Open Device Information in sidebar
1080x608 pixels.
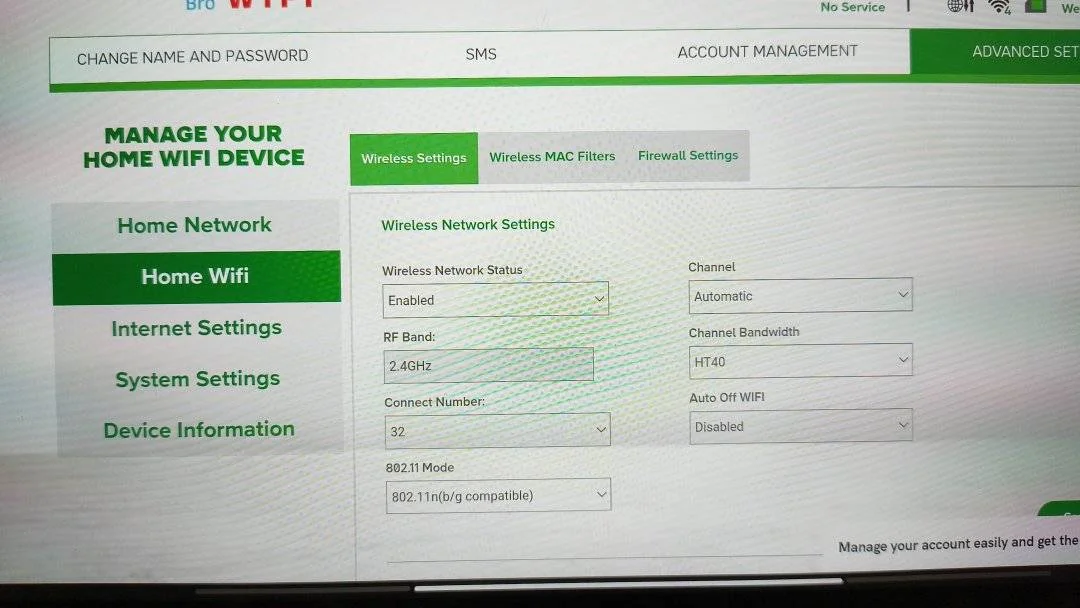(199, 430)
